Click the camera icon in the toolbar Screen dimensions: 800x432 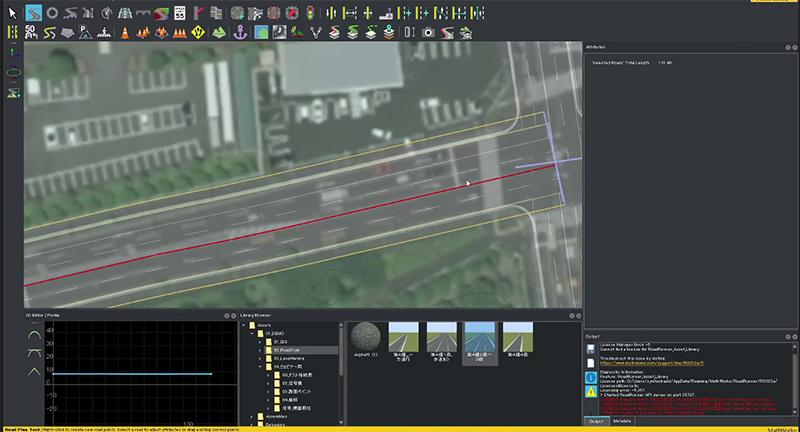pos(427,32)
